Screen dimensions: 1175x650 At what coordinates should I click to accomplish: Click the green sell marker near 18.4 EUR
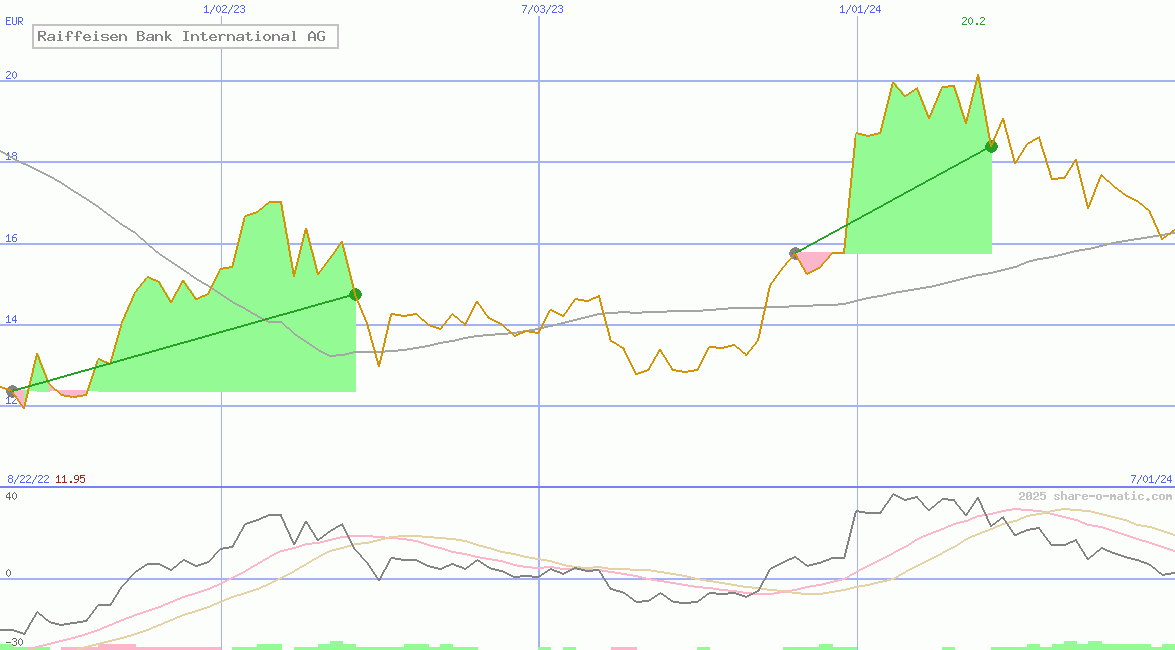tap(991, 146)
